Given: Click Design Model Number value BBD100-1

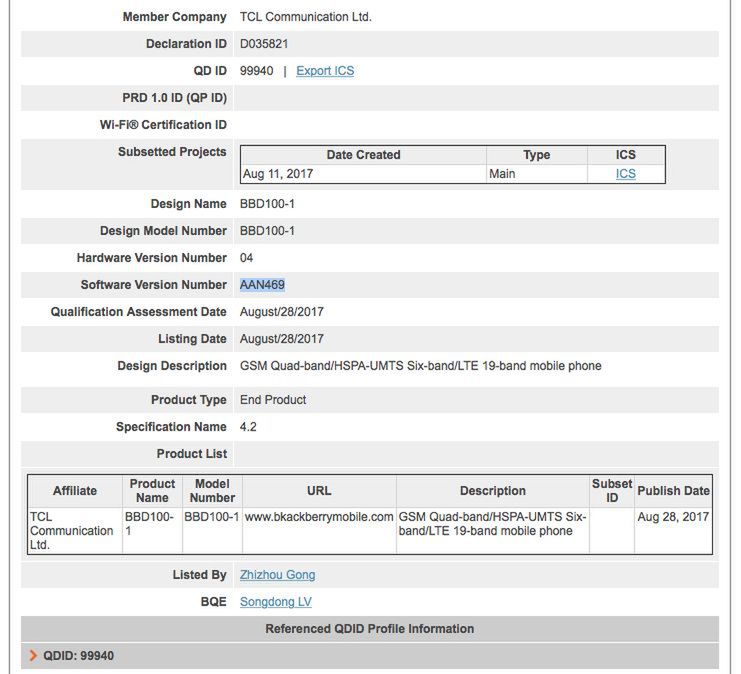Looking at the screenshot, I should click(267, 231).
